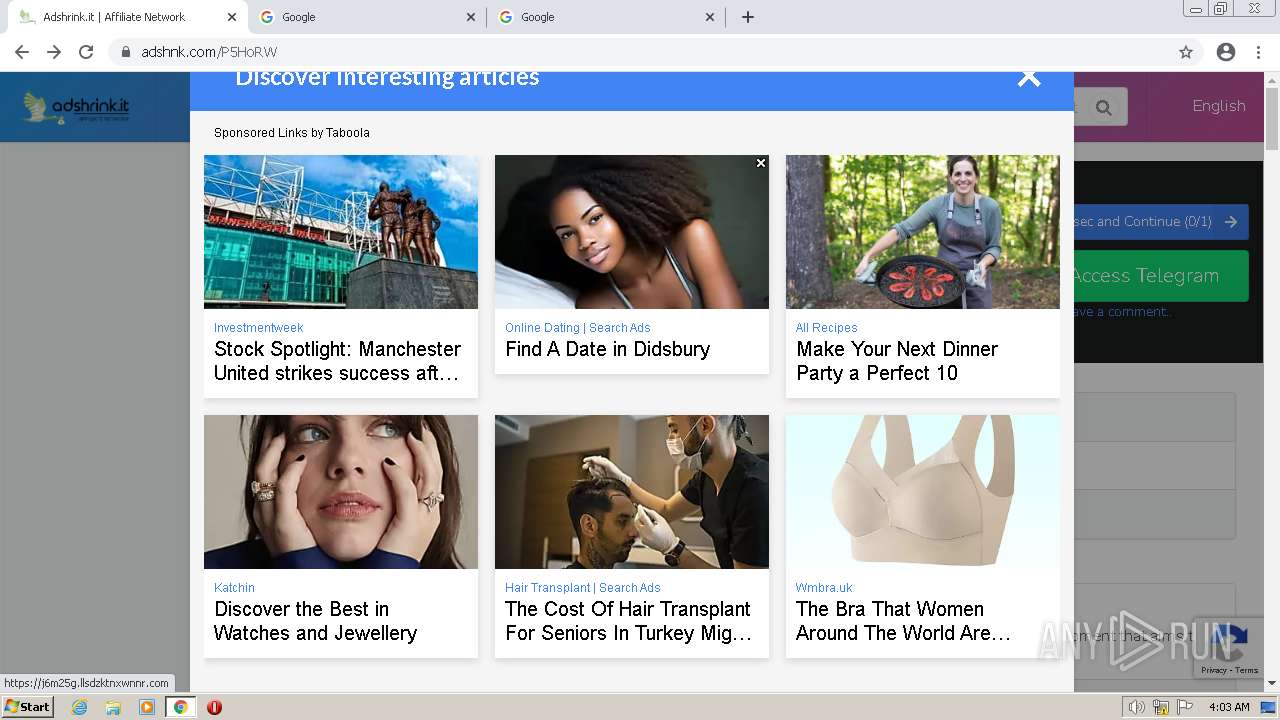This screenshot has height=720, width=1280.
Task: Click the Katchin source label
Action: [x=234, y=588]
